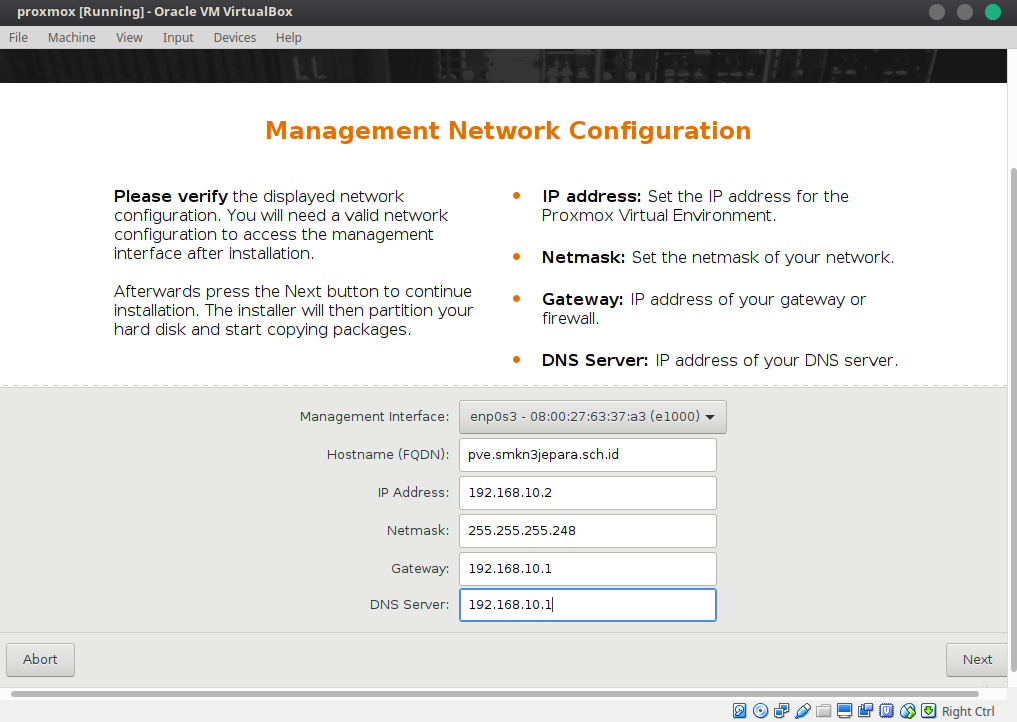Click the optical disc status icon
The height and width of the screenshot is (722, 1017).
760,711
